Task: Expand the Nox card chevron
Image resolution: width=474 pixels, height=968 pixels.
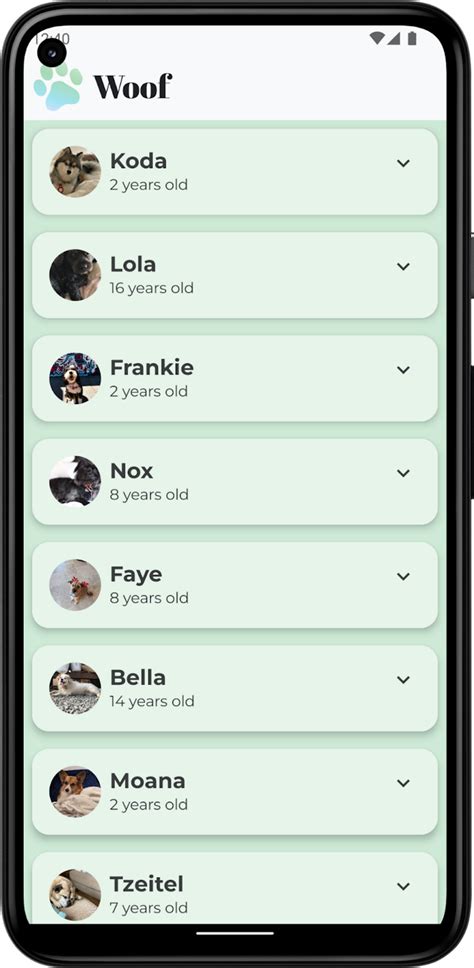Action: click(403, 473)
